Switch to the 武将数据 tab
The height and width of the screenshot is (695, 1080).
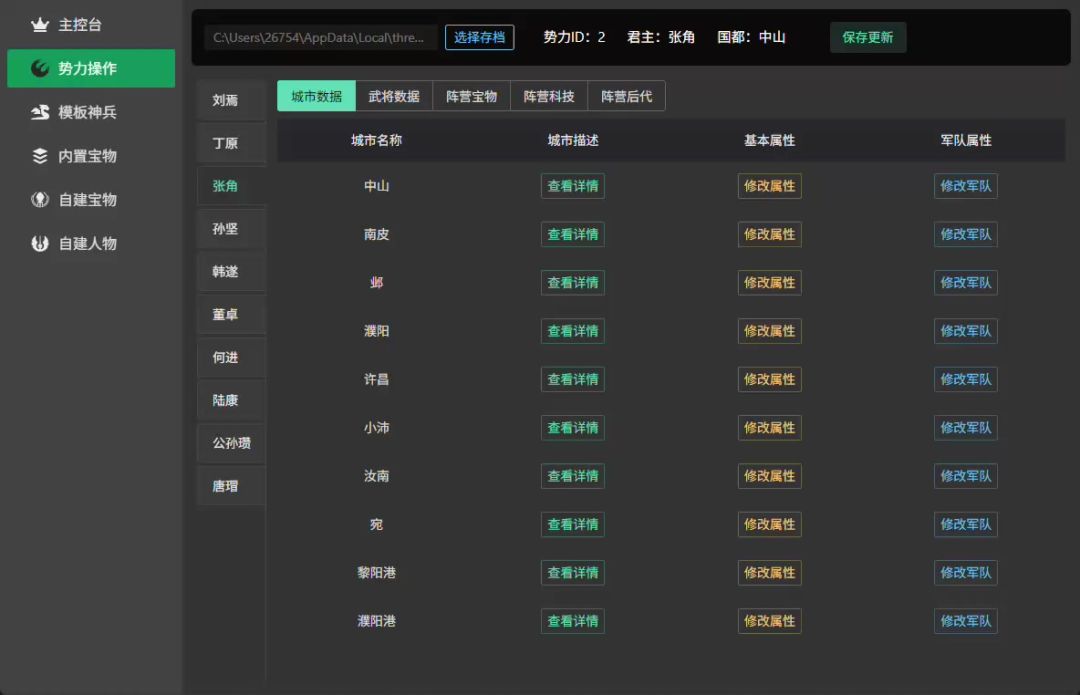(x=394, y=97)
